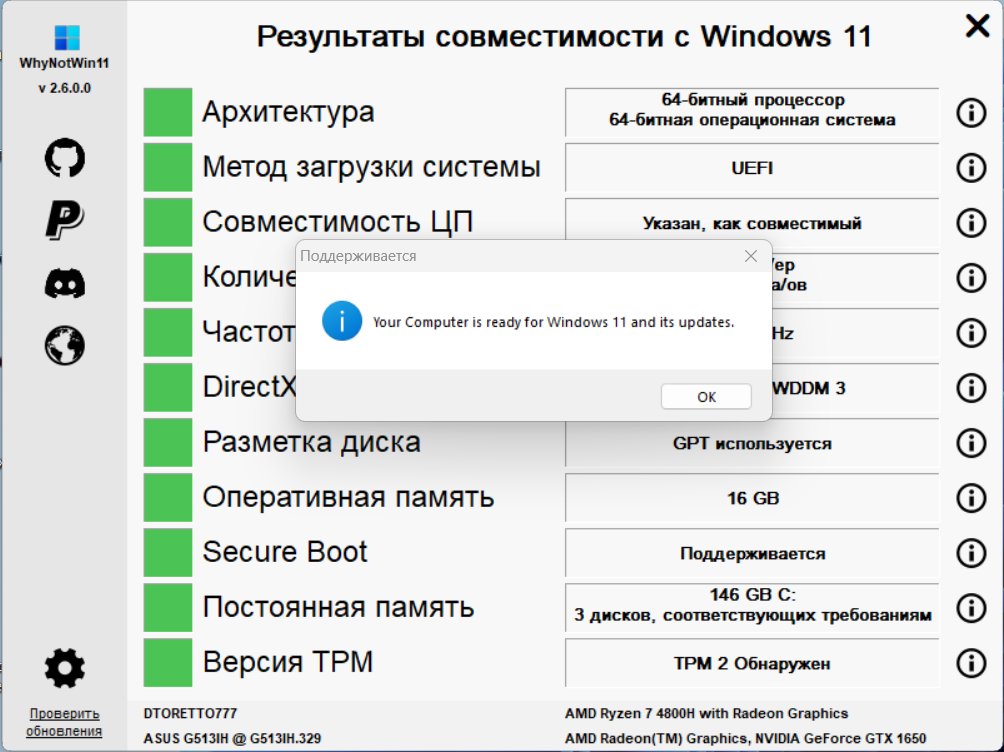Show info for Secure Boot row
The width and height of the screenshot is (1004, 752).
(x=971, y=553)
